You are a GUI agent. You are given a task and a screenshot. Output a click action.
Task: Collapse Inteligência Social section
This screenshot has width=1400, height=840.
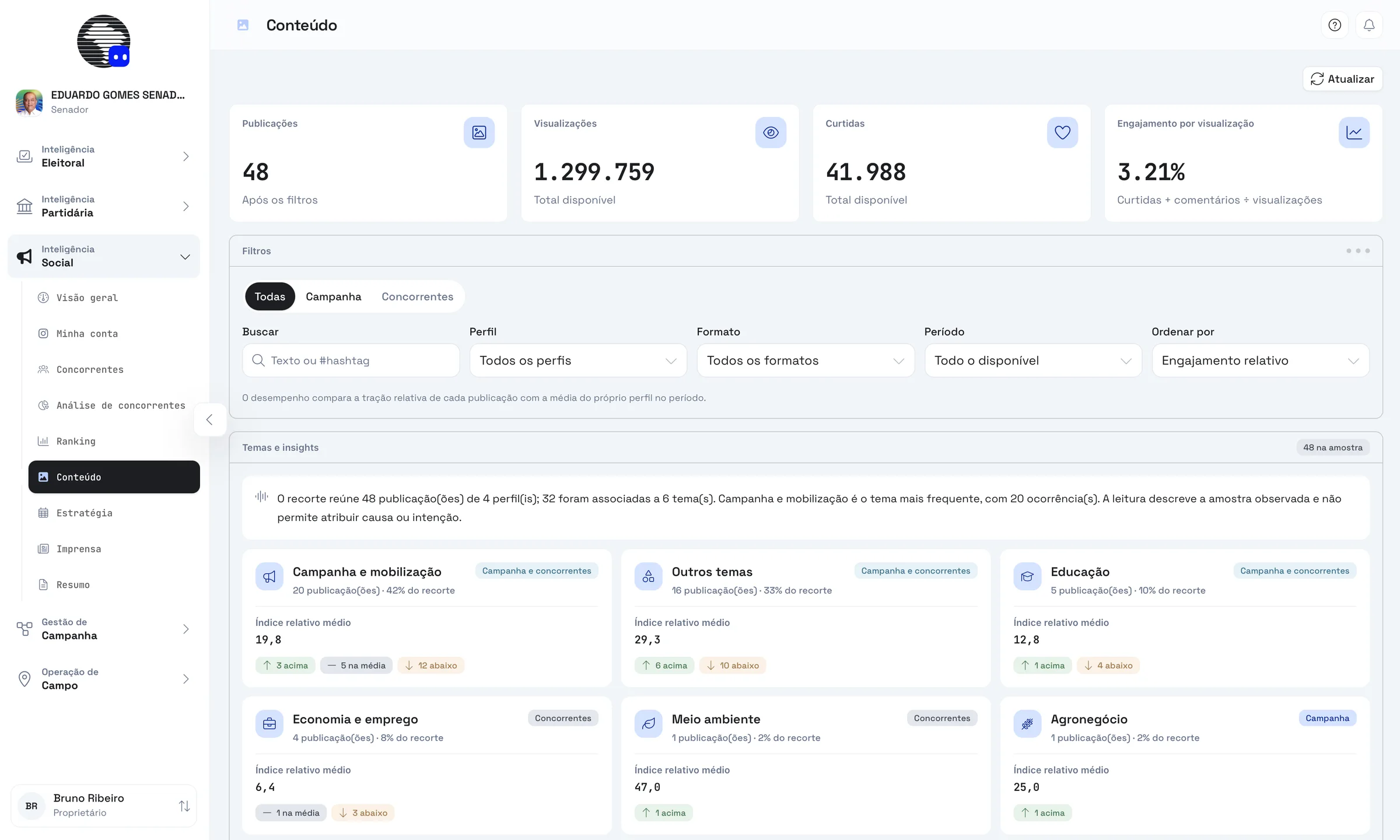click(104, 256)
